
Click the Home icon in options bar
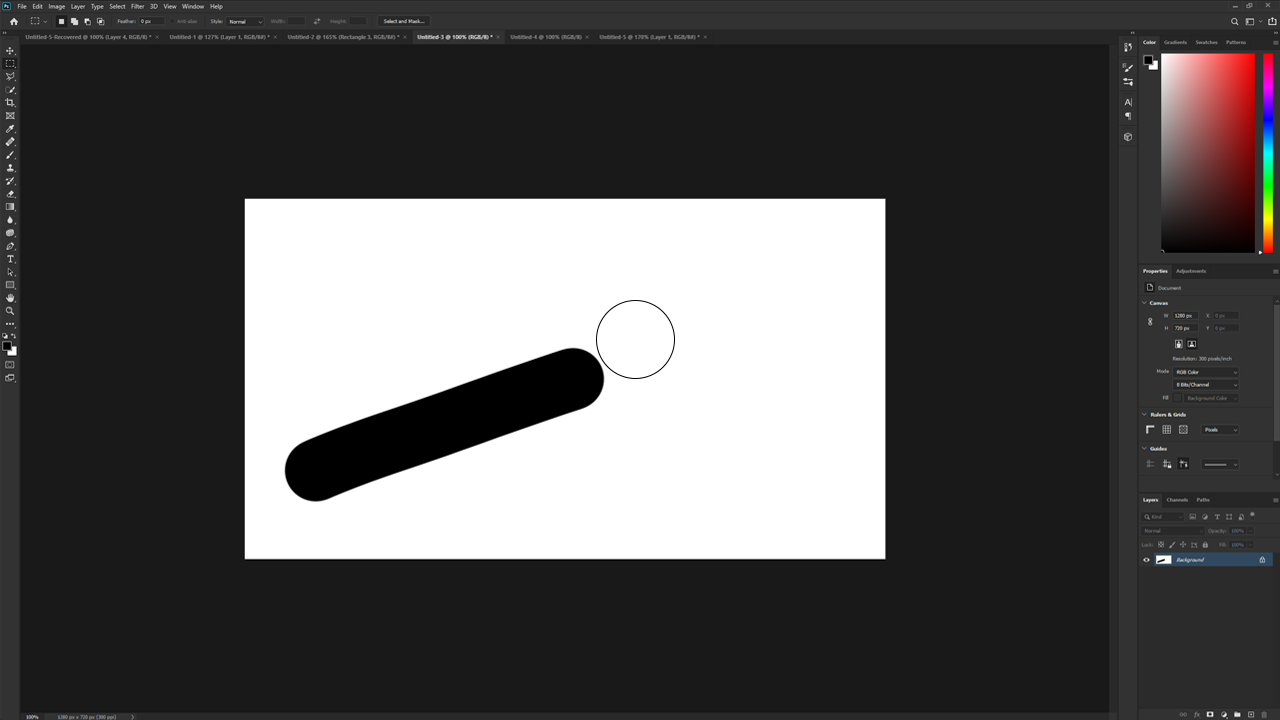click(13, 21)
